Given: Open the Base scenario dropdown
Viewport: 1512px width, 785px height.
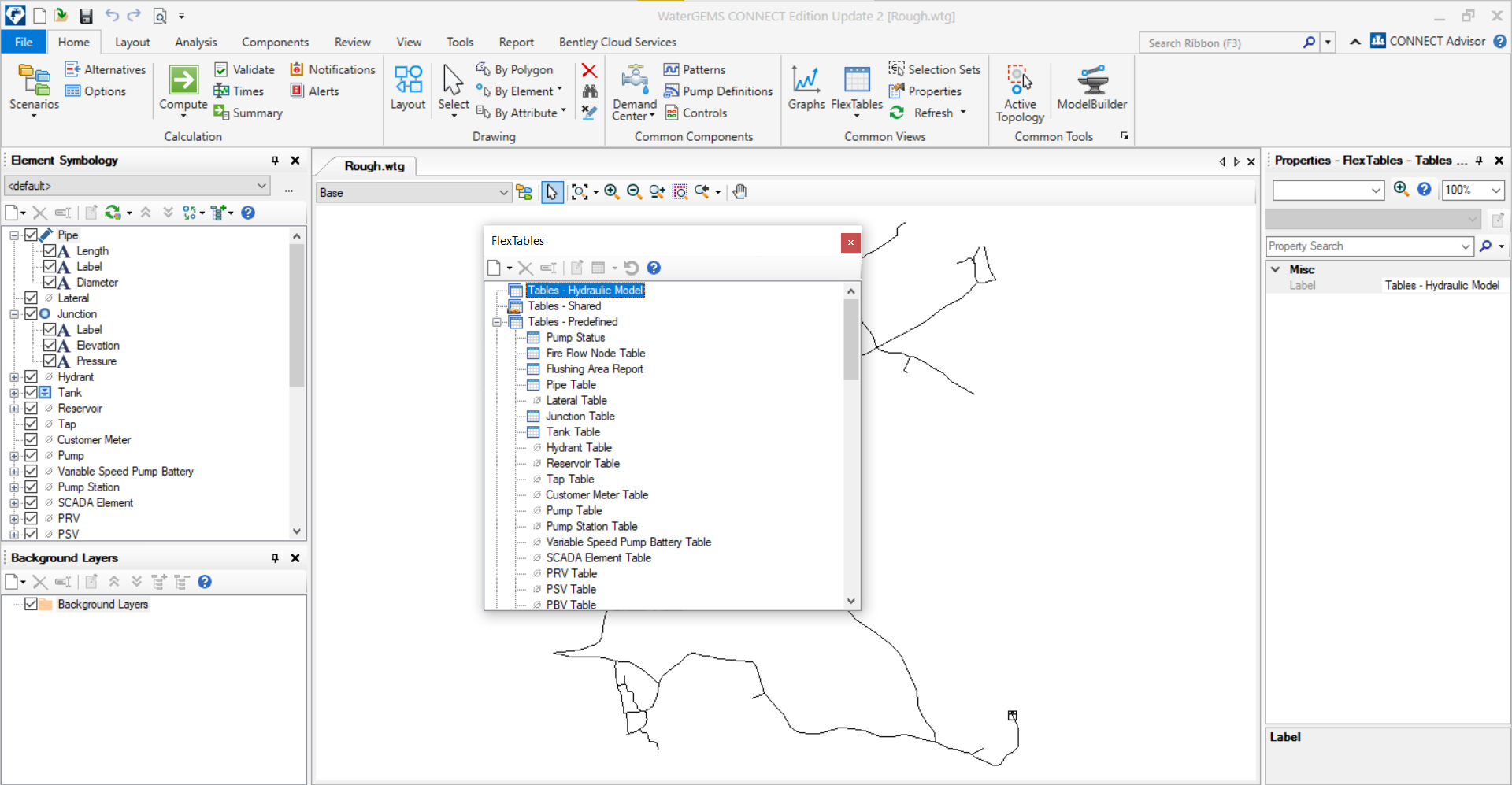Looking at the screenshot, I should tap(503, 193).
